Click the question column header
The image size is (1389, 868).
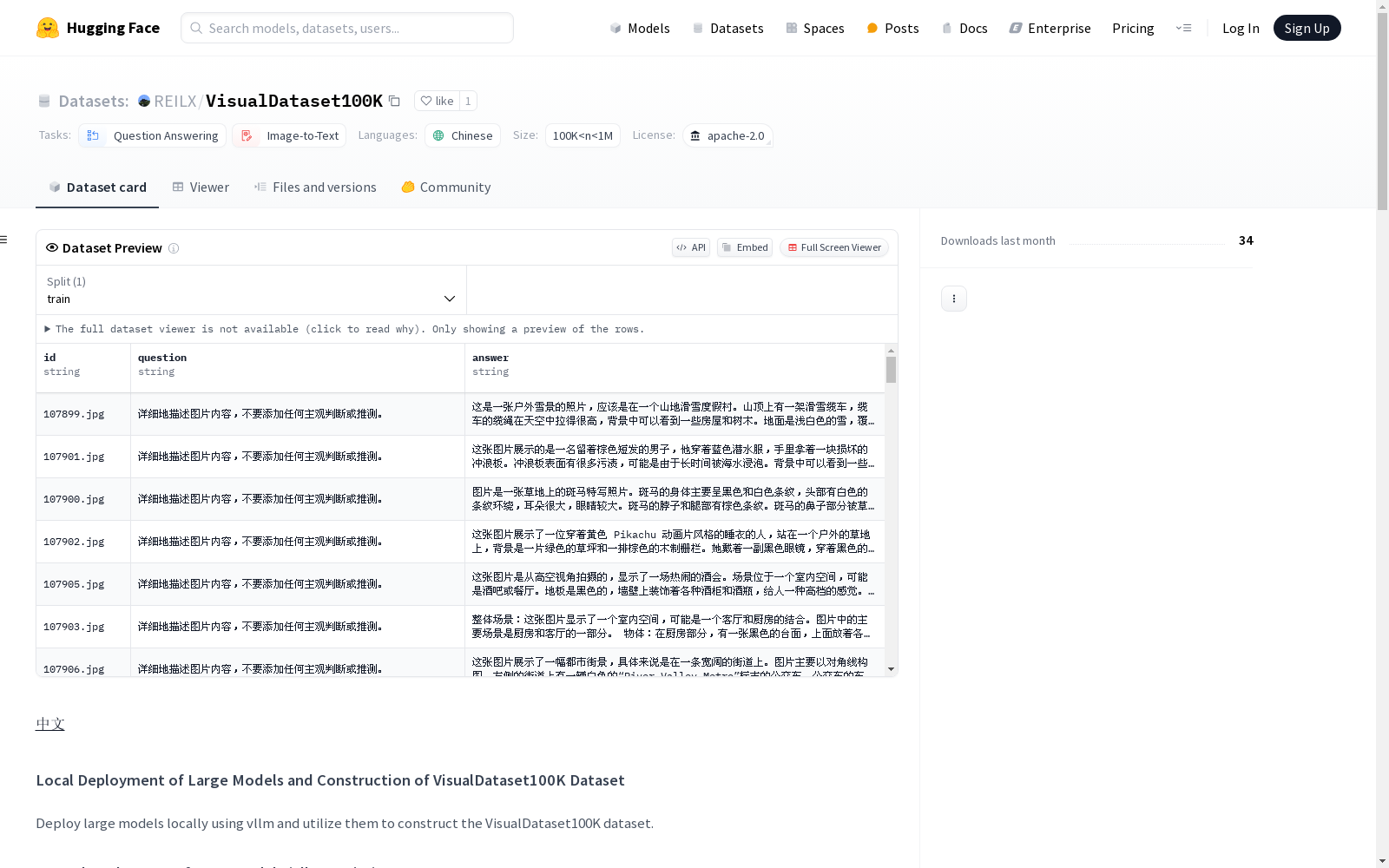pyautogui.click(x=298, y=368)
